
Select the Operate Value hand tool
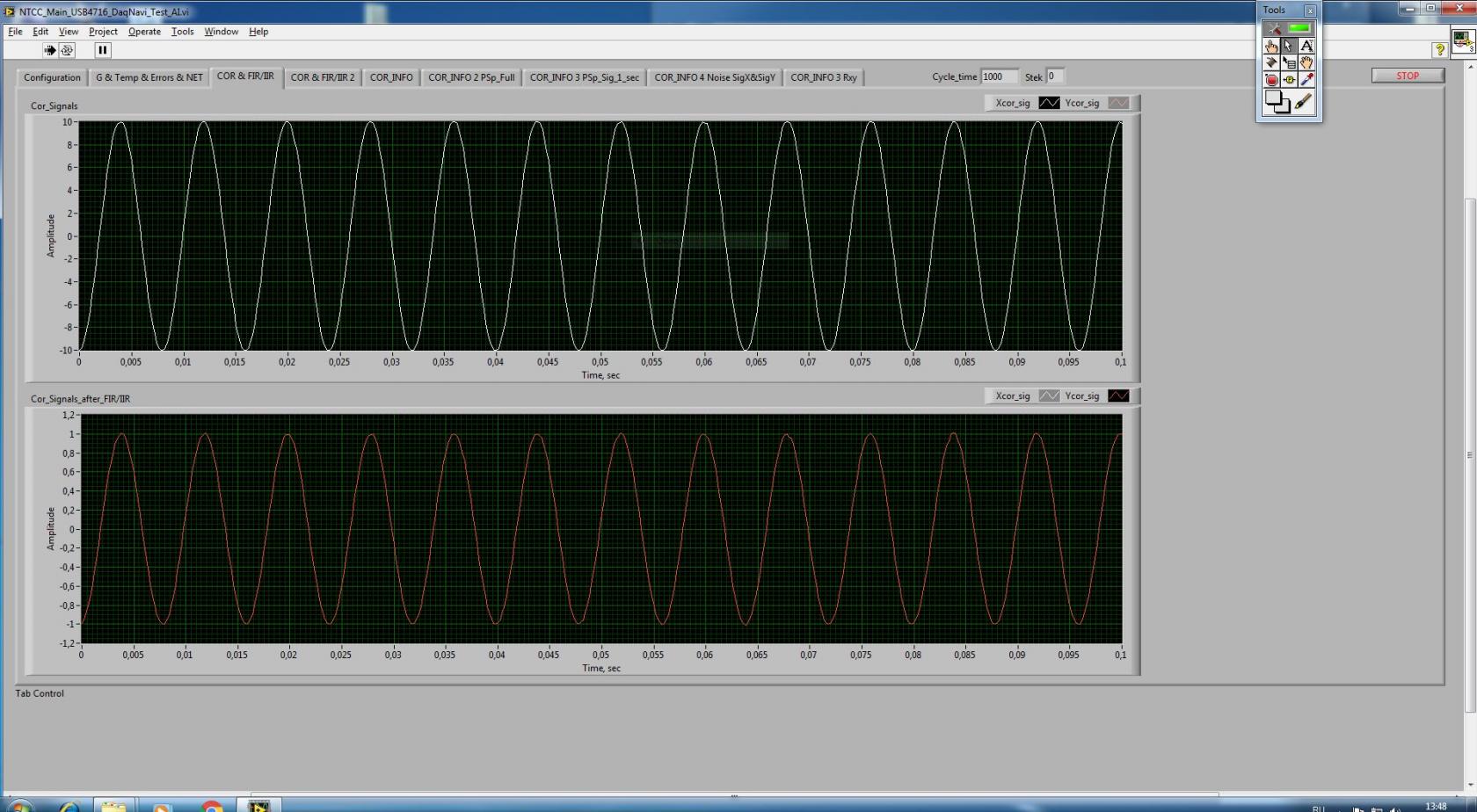1271,46
